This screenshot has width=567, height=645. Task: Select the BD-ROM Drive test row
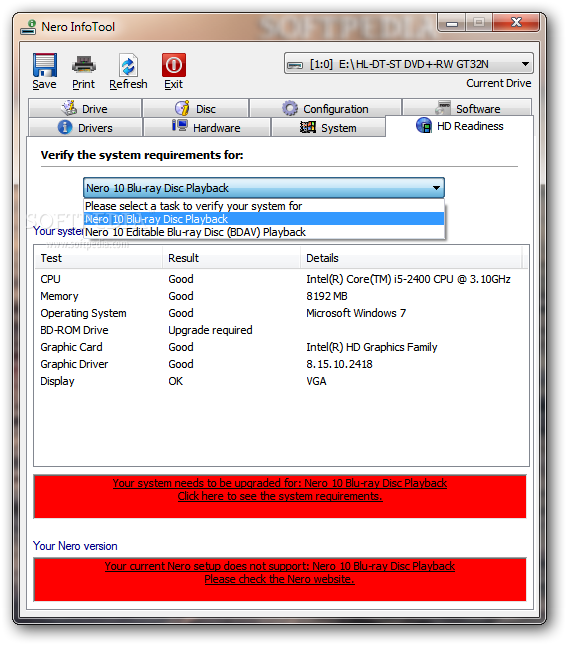(x=281, y=330)
